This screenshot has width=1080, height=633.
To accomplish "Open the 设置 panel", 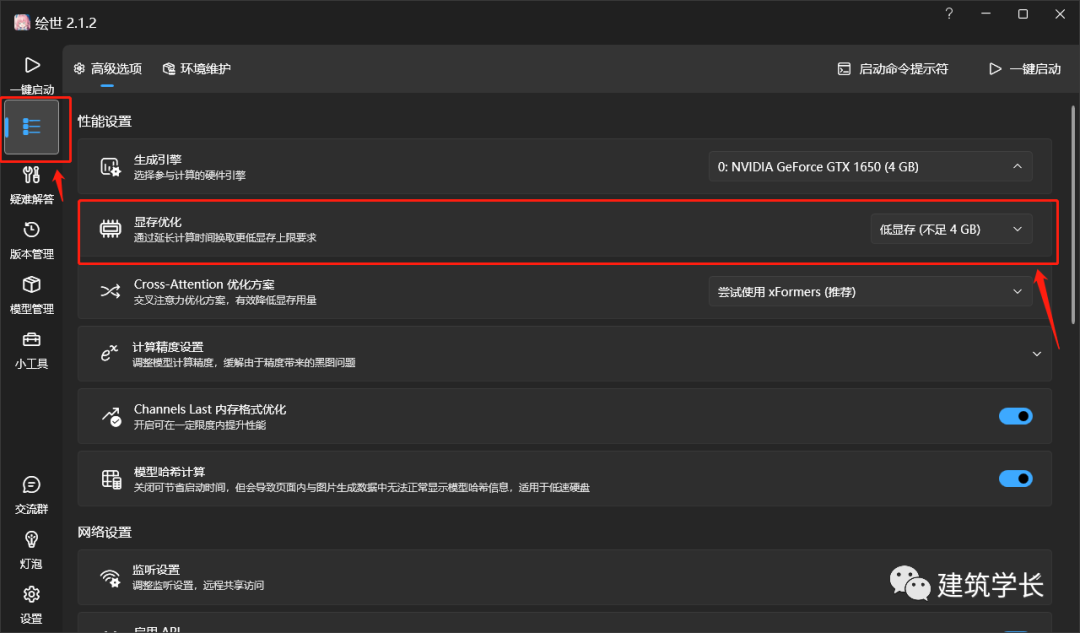I will tap(31, 603).
